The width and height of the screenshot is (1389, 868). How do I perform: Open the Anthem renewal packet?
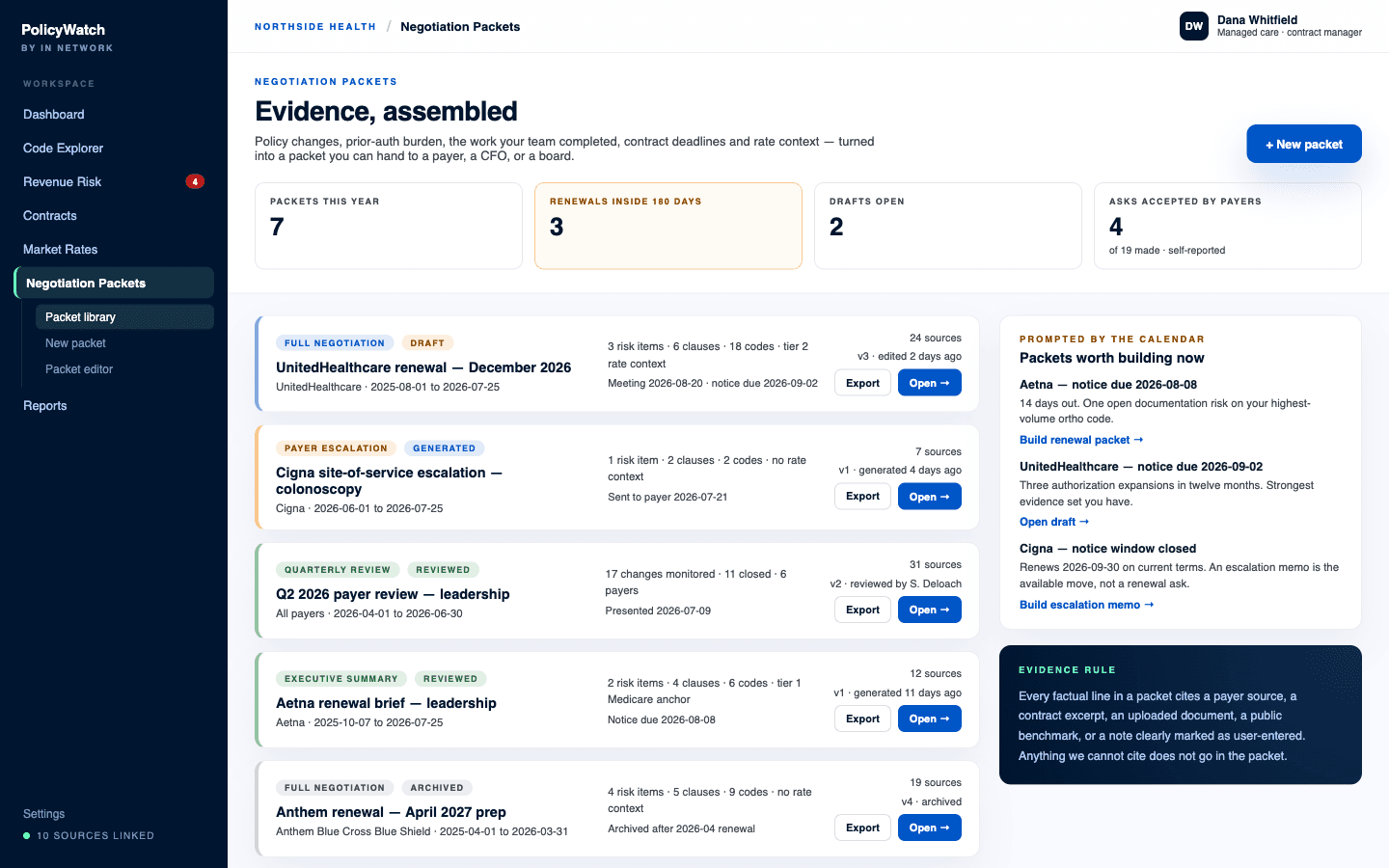pyautogui.click(x=929, y=827)
